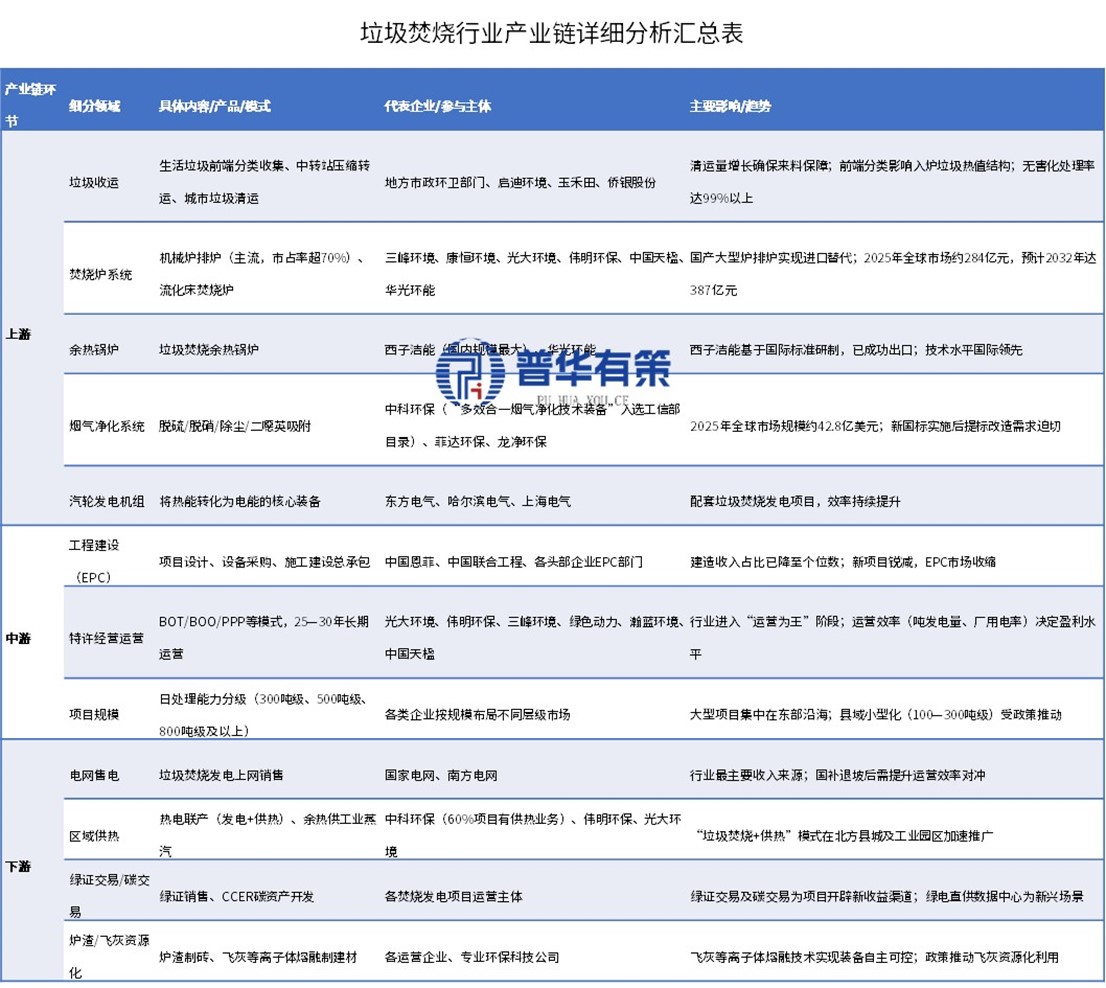Click the '下游' row group label

pos(18,867)
